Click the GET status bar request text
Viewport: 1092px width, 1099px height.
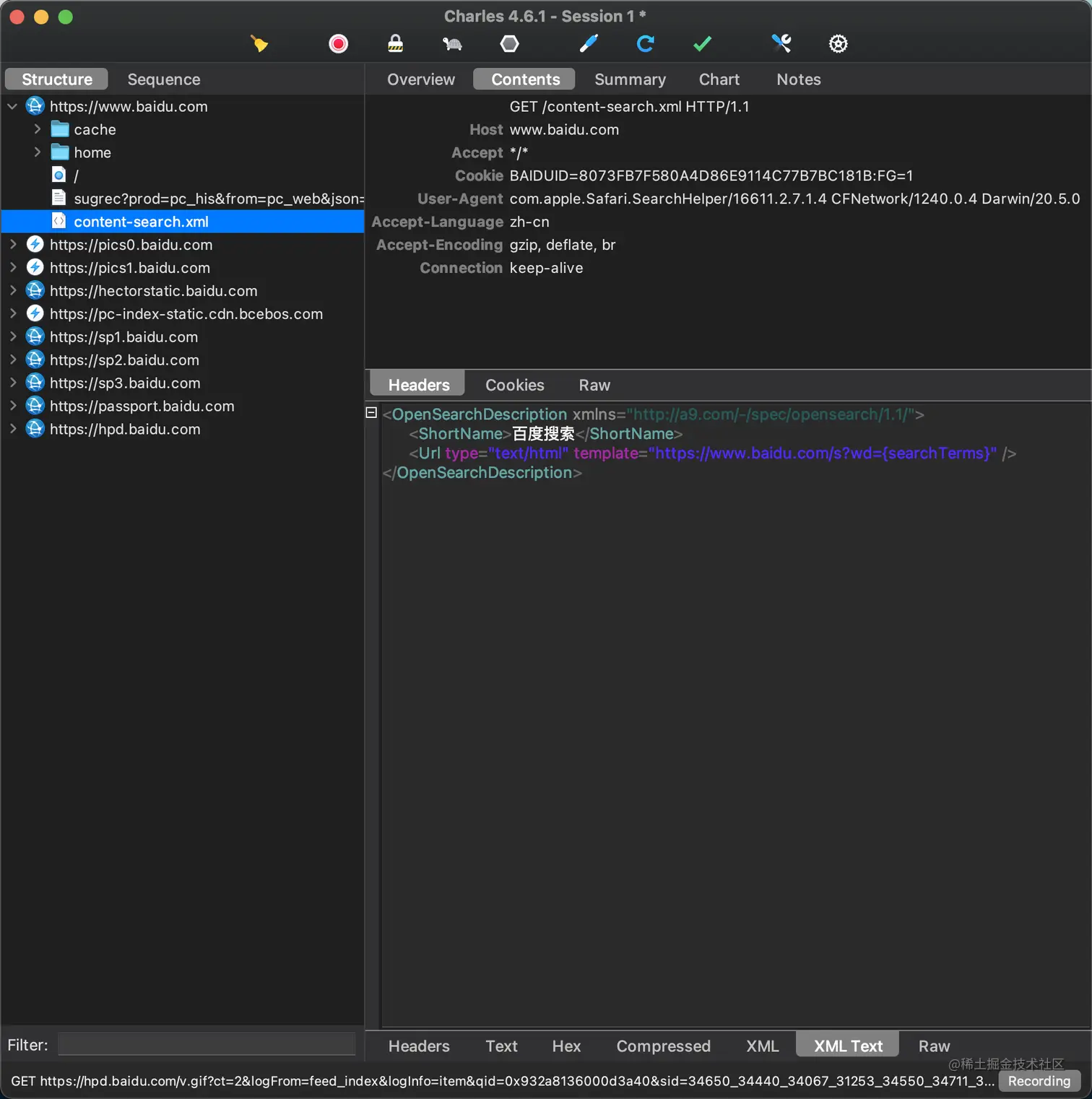pos(503,1081)
